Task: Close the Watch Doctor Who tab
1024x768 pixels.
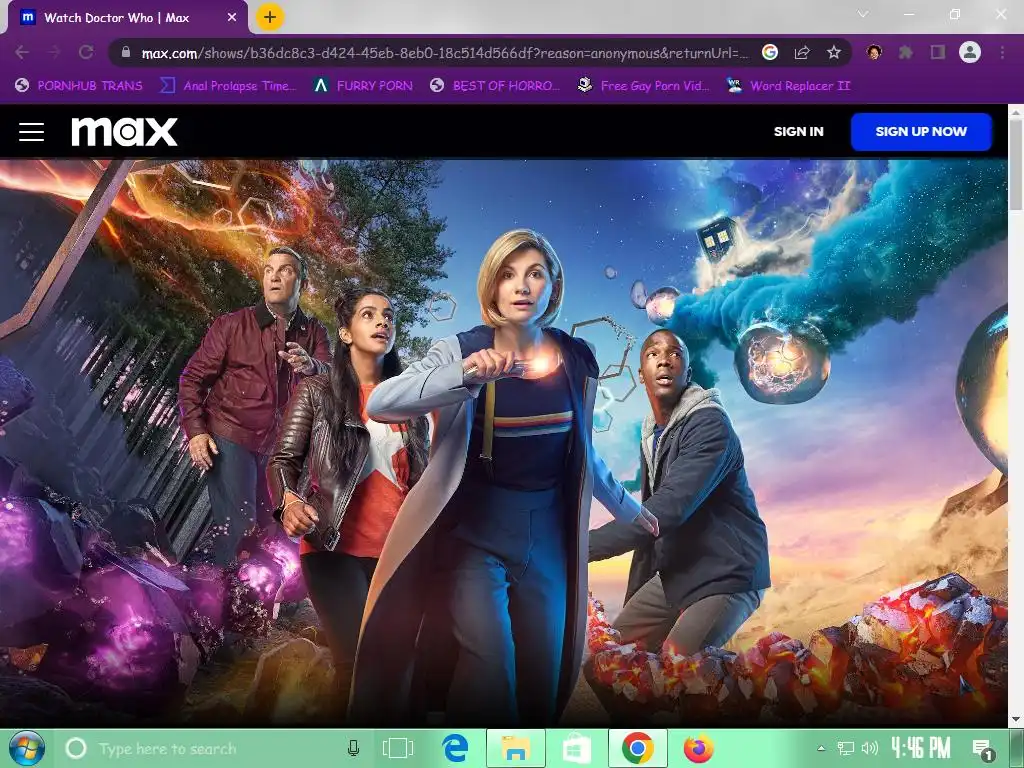Action: coord(231,18)
